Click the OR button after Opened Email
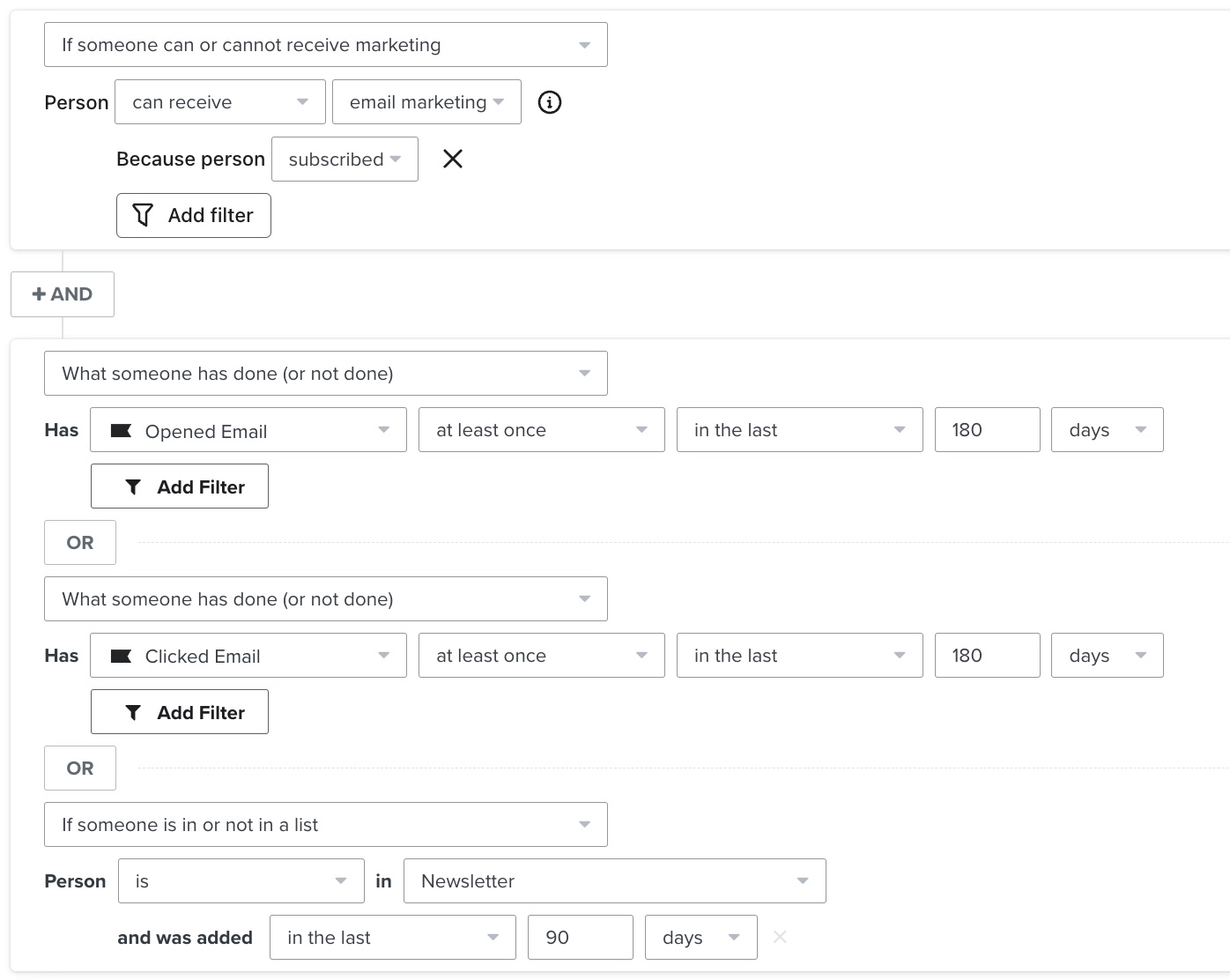The width and height of the screenshot is (1230, 980). click(x=80, y=543)
